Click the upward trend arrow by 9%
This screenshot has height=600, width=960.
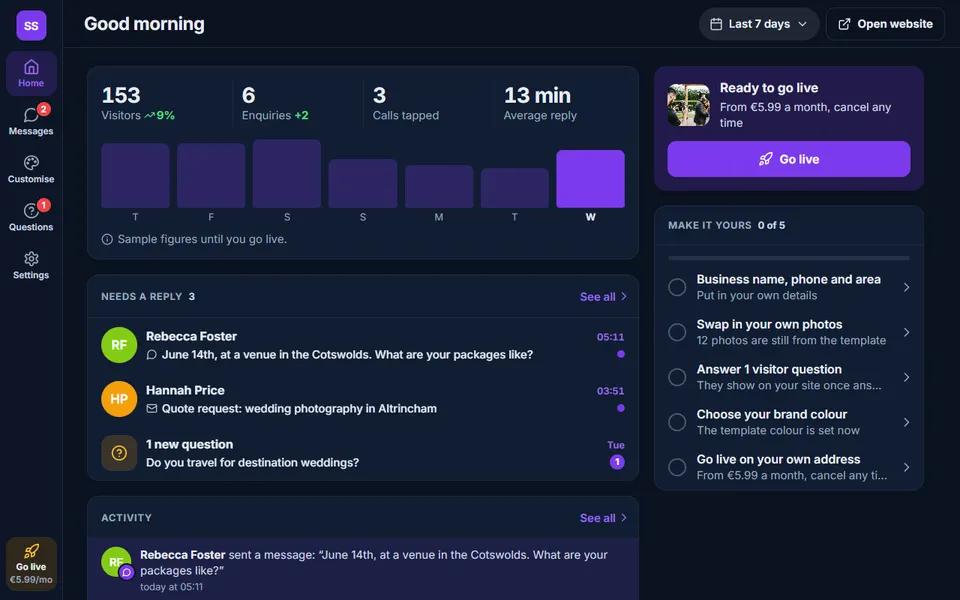pyautogui.click(x=149, y=115)
